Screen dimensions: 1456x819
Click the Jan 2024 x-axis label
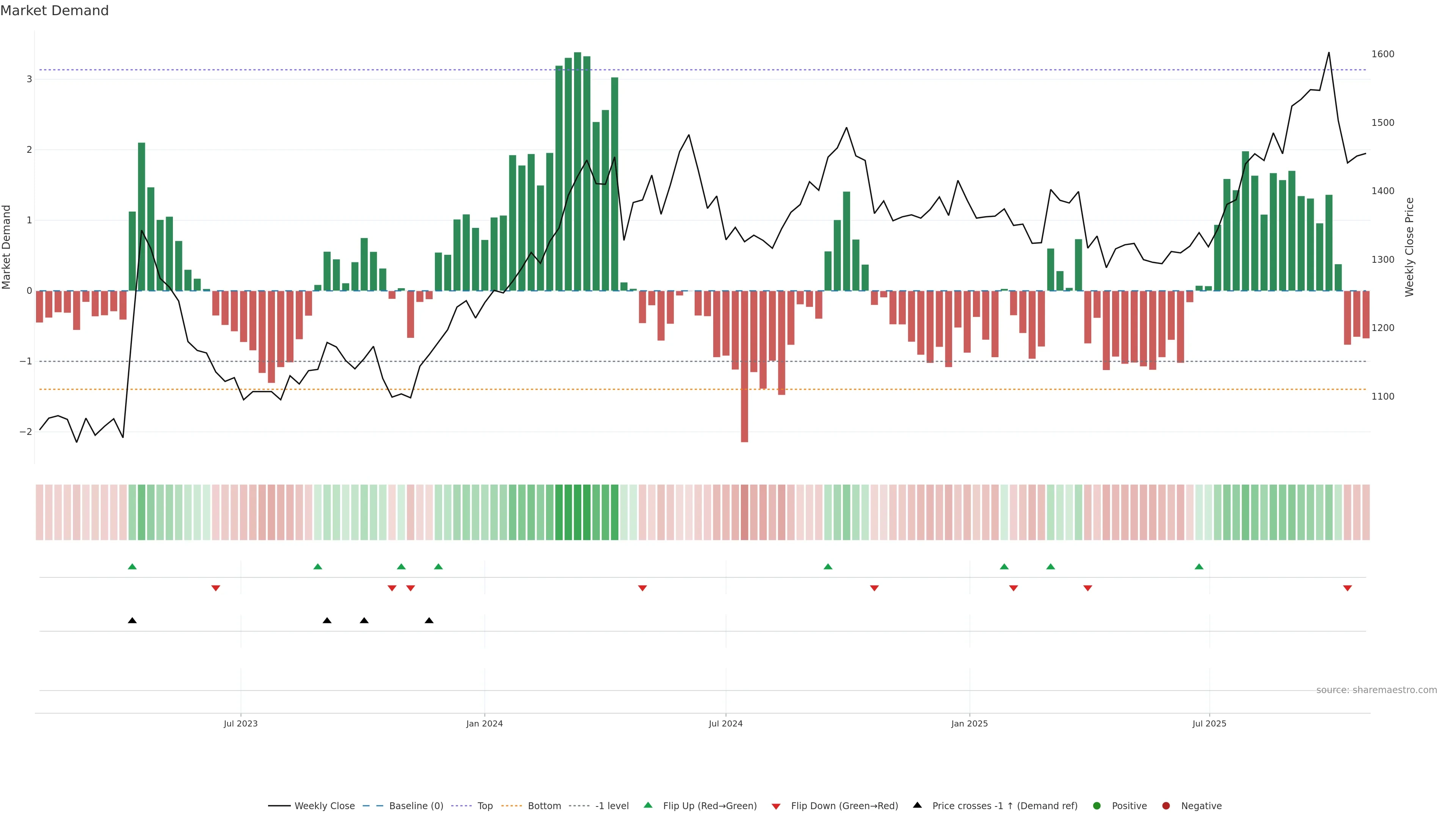[x=485, y=723]
